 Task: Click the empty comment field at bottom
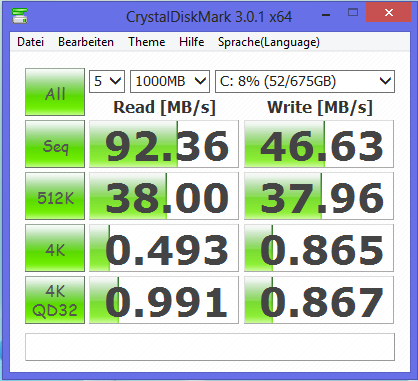(210, 347)
